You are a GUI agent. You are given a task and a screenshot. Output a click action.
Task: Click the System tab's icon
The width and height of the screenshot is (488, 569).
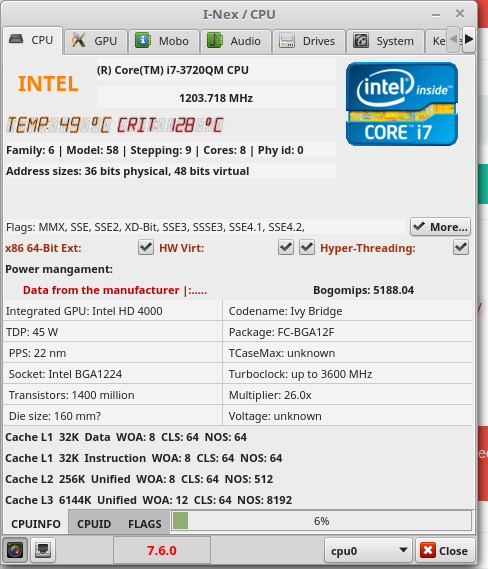point(361,40)
